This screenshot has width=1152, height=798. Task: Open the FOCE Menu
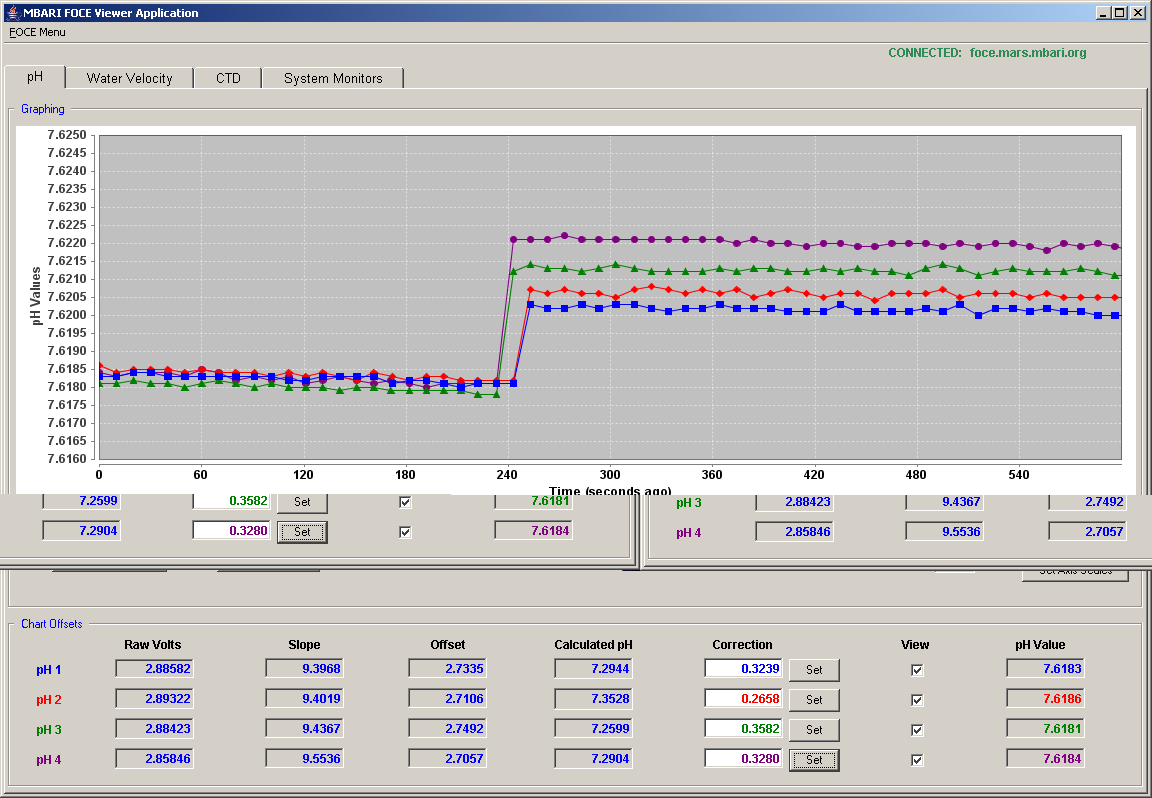(37, 32)
